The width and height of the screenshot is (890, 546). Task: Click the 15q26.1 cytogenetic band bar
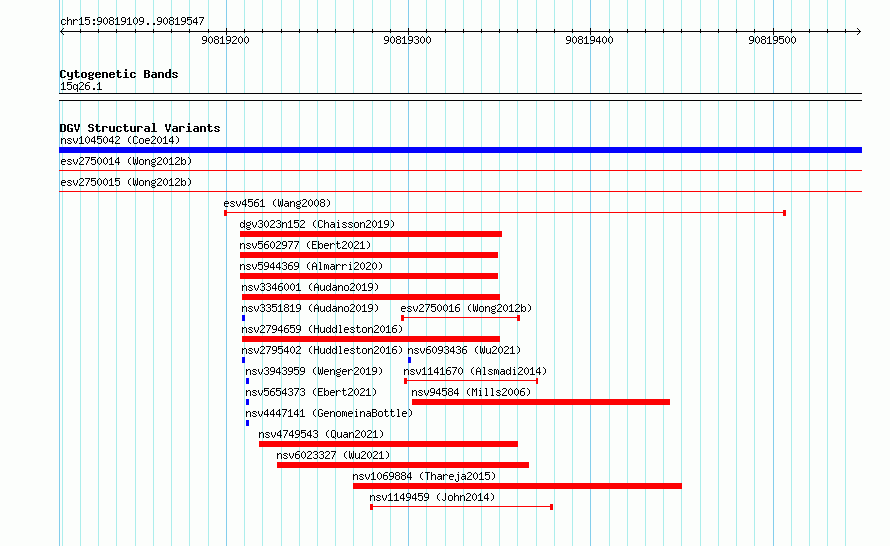(x=460, y=97)
